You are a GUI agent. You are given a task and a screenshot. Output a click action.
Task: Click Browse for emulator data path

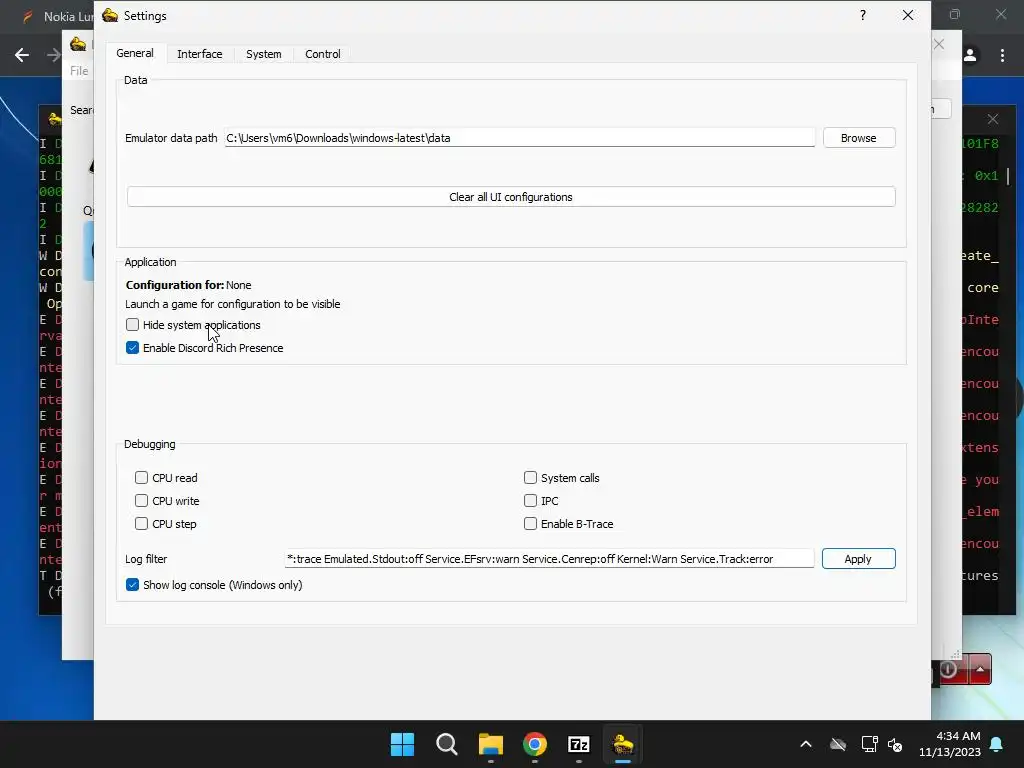[858, 138]
